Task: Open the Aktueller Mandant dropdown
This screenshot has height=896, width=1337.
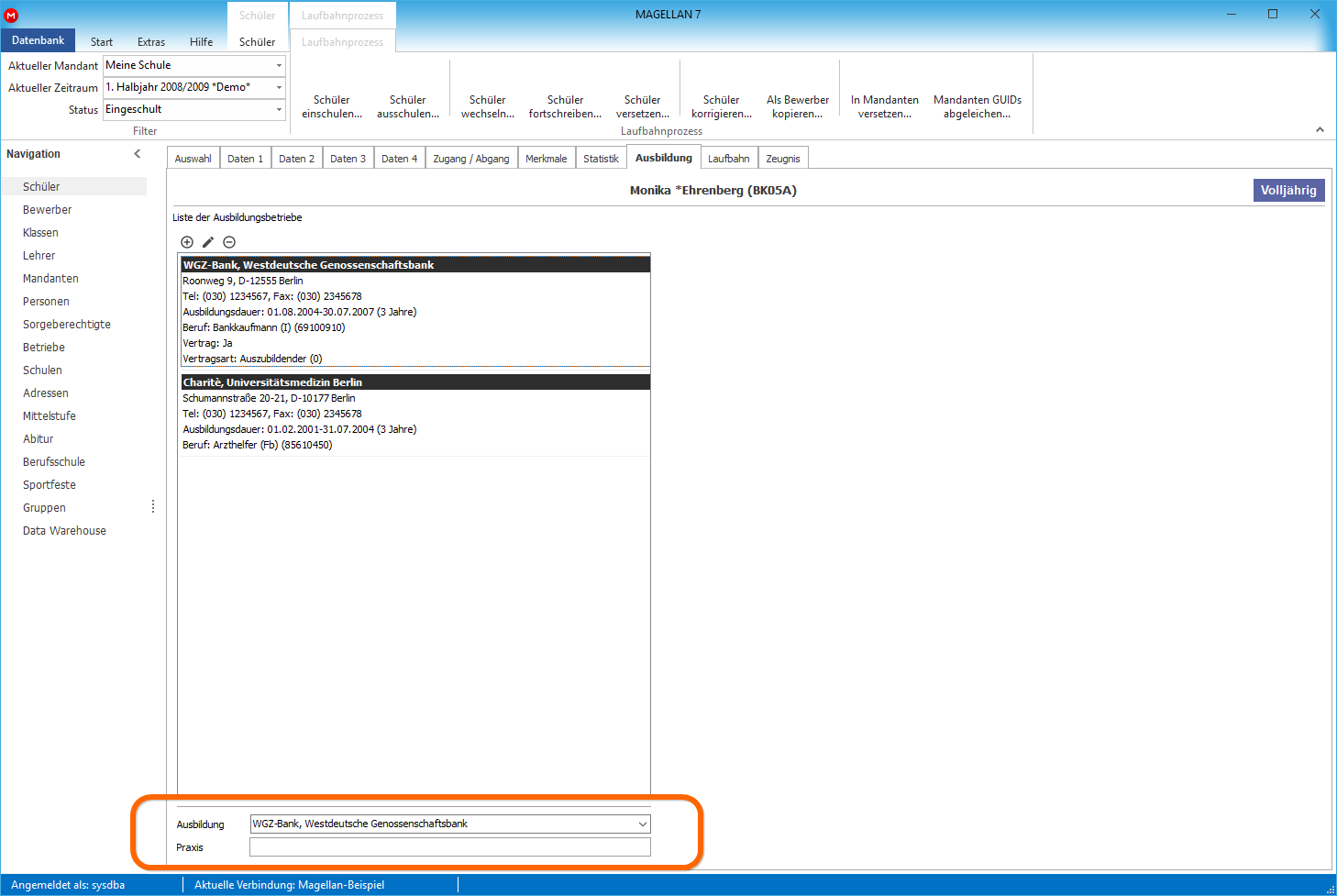Action: click(279, 65)
